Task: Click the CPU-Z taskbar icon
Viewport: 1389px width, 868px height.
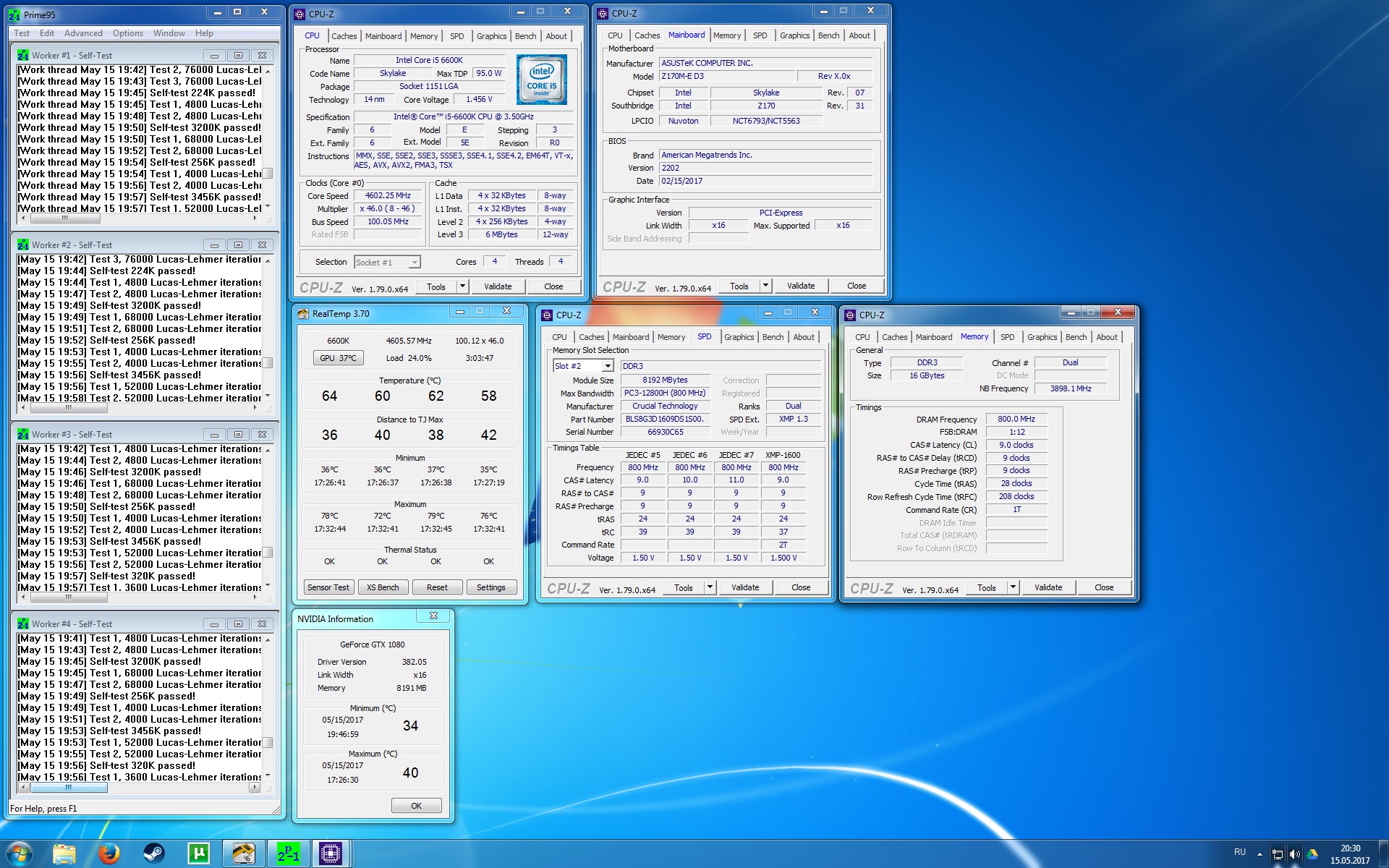Action: pos(331,854)
